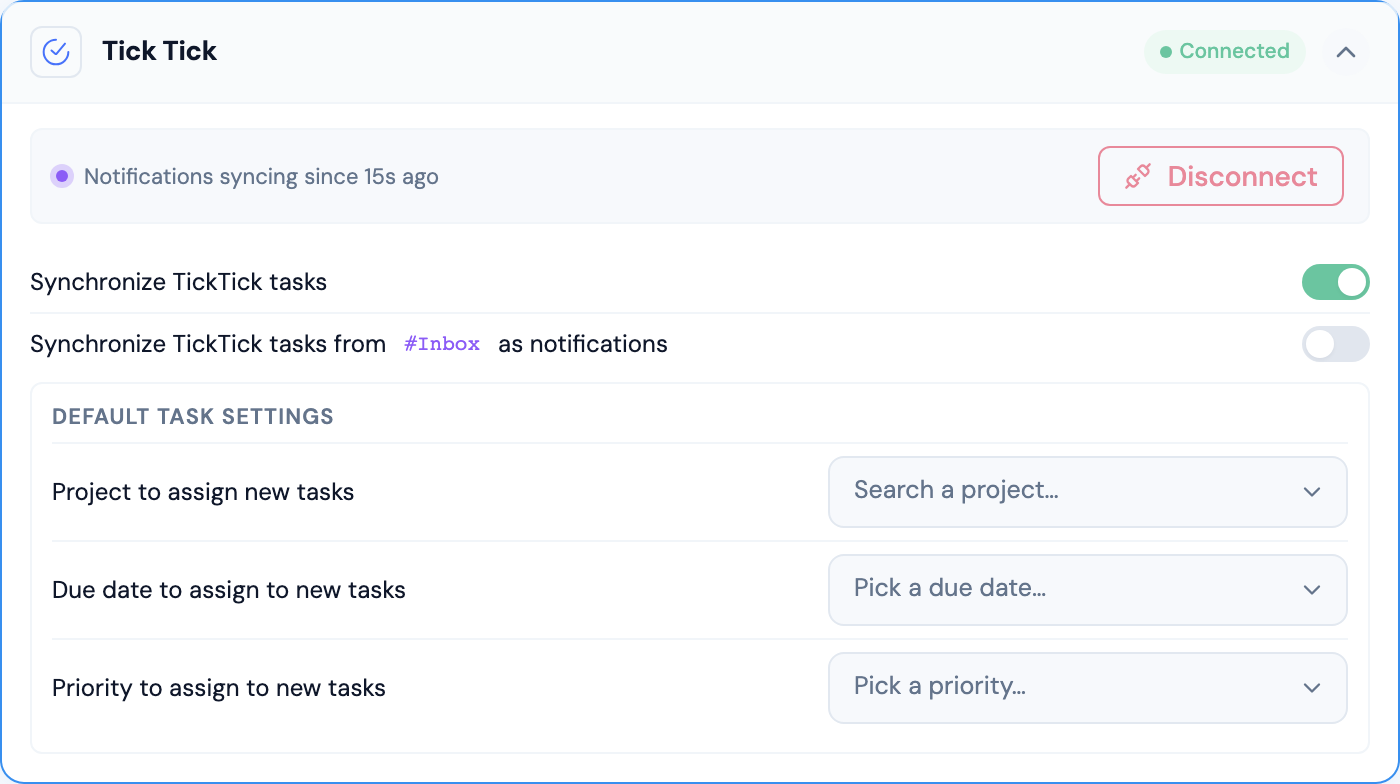Collapse the Tick Tick panel with chevron
Viewport: 1400px width, 784px height.
pos(1346,52)
